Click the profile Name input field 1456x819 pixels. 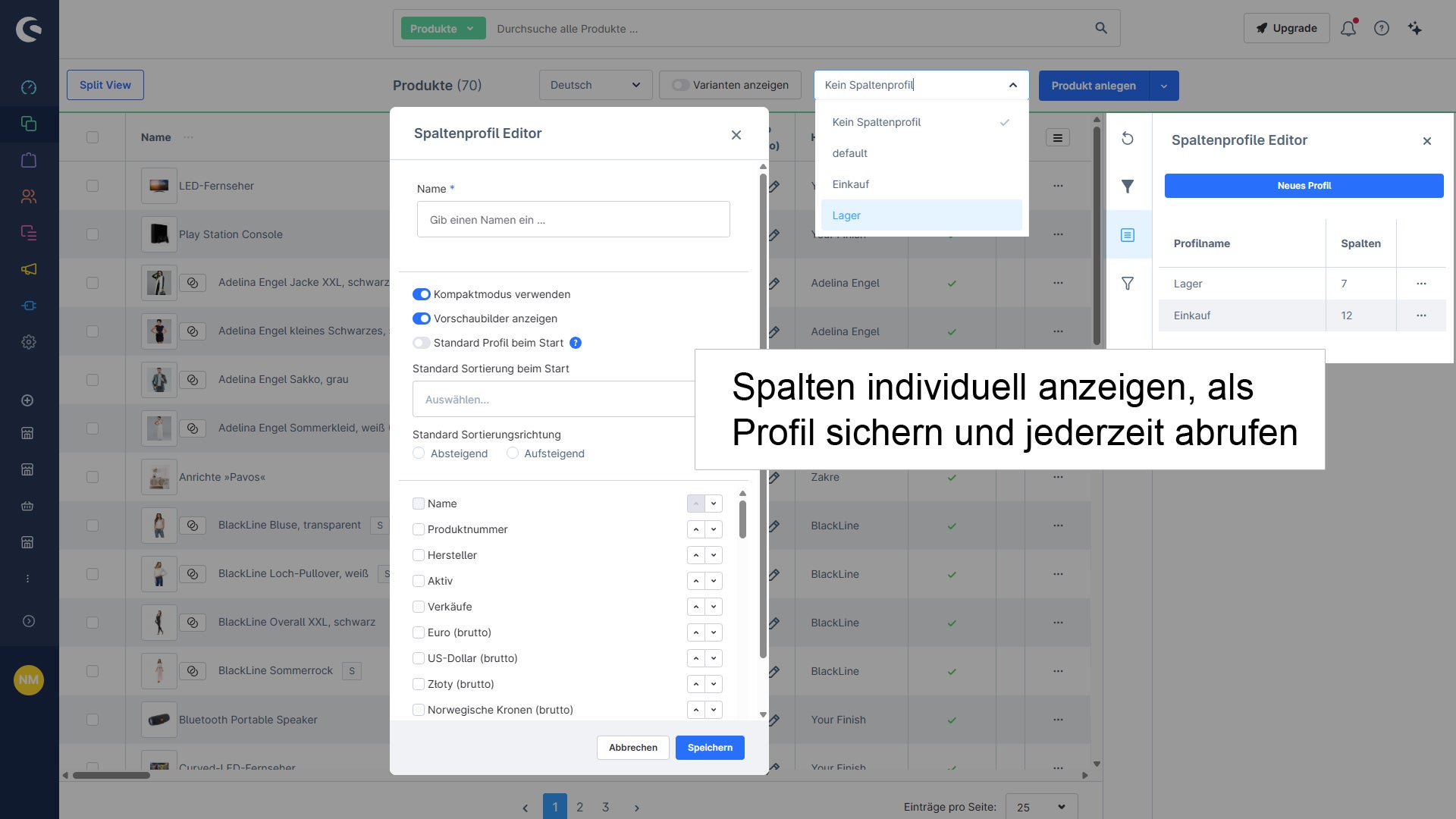tap(573, 219)
